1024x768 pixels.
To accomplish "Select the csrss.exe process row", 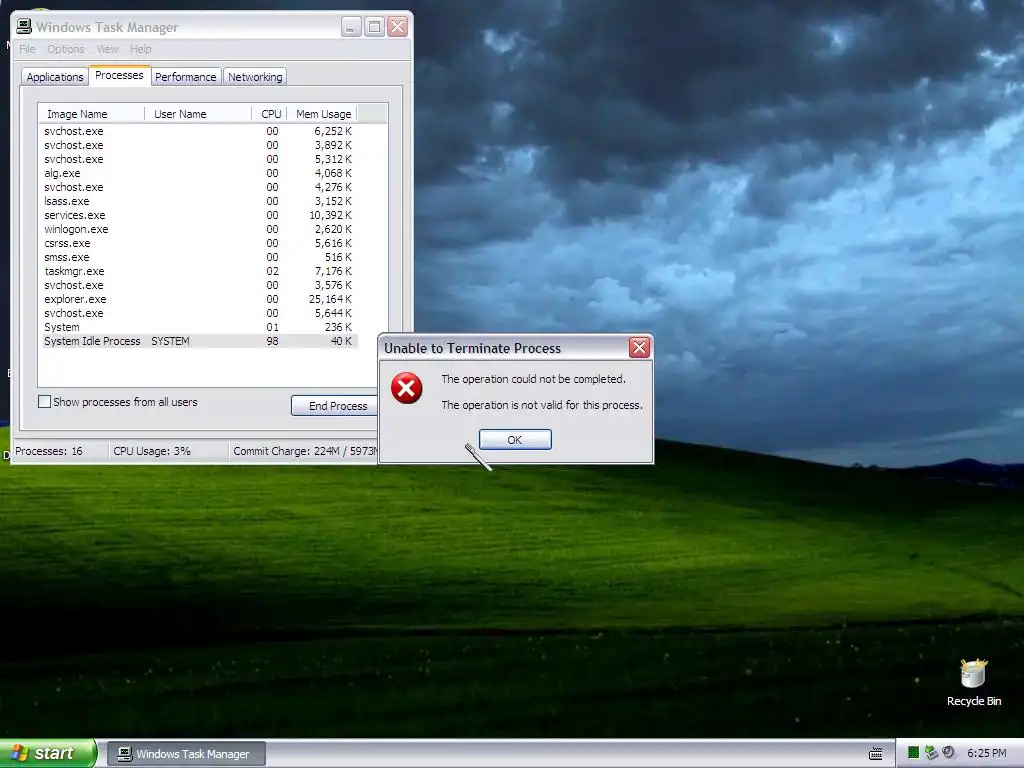I will pyautogui.click(x=199, y=243).
